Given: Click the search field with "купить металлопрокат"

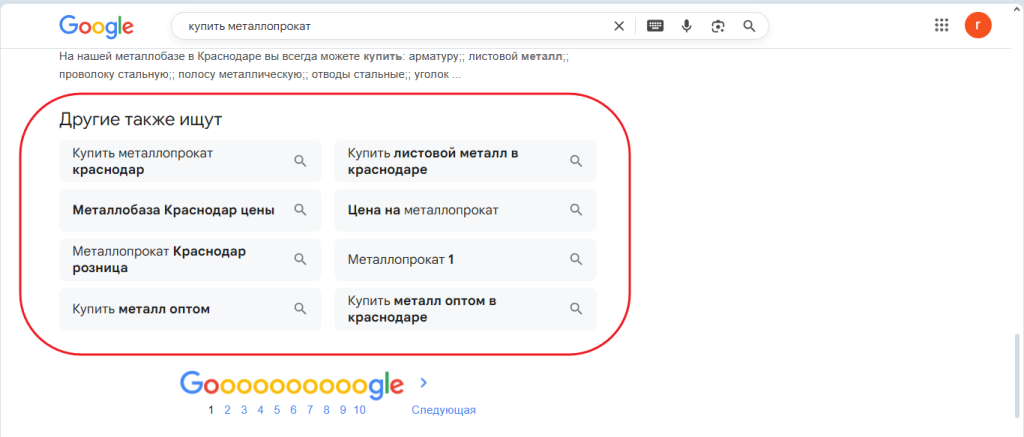Looking at the screenshot, I should click(x=390, y=26).
